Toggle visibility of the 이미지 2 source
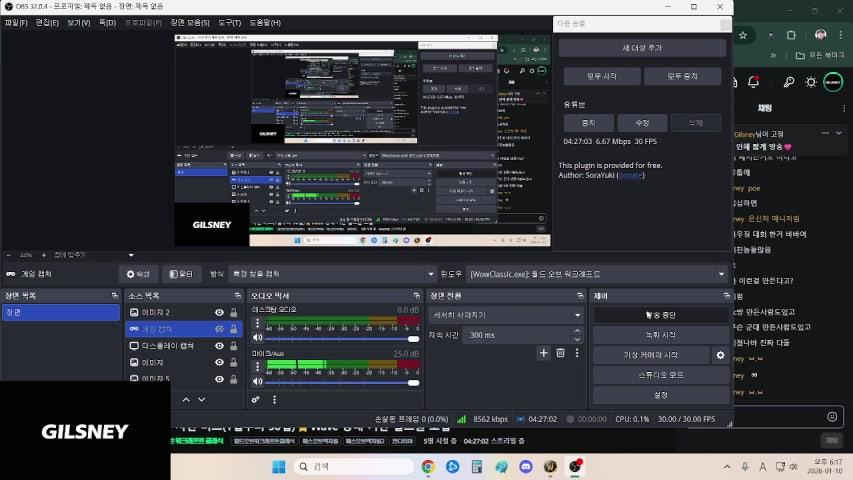The width and height of the screenshot is (853, 480). pyautogui.click(x=219, y=313)
